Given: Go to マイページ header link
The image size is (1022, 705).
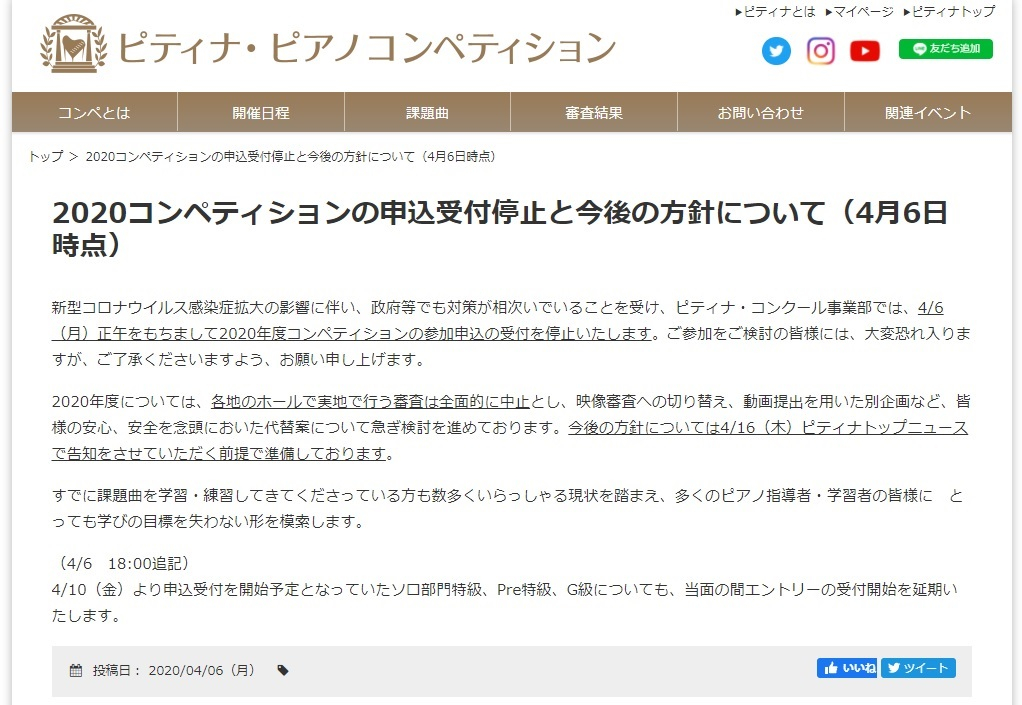Looking at the screenshot, I should [x=859, y=12].
